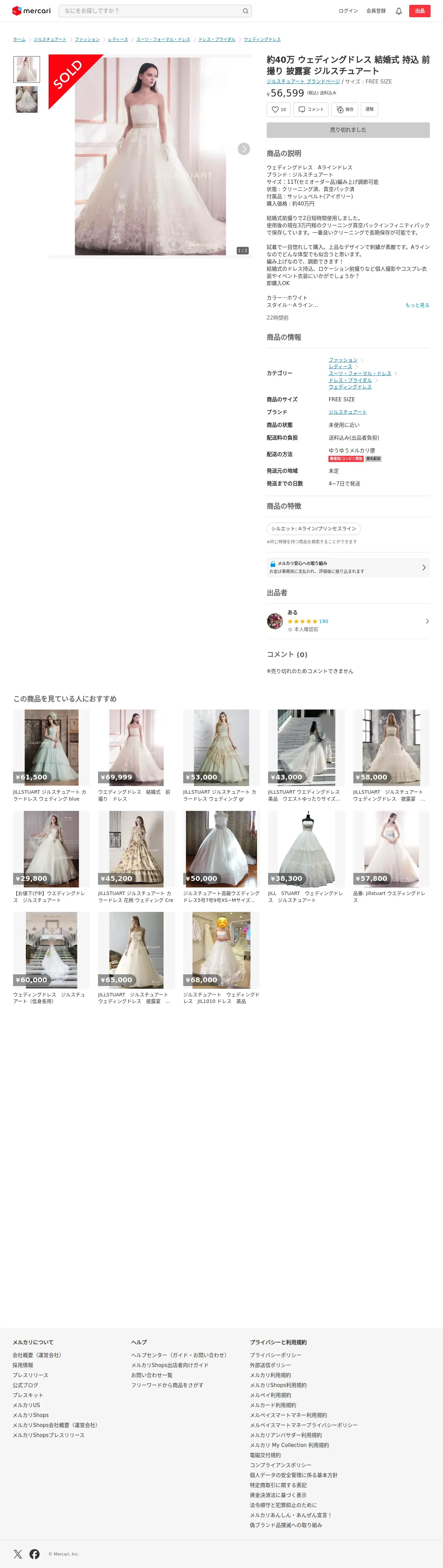The image size is (443, 1568).
Task: Open recommended item priced ¥50,000
Action: pyautogui.click(x=221, y=856)
